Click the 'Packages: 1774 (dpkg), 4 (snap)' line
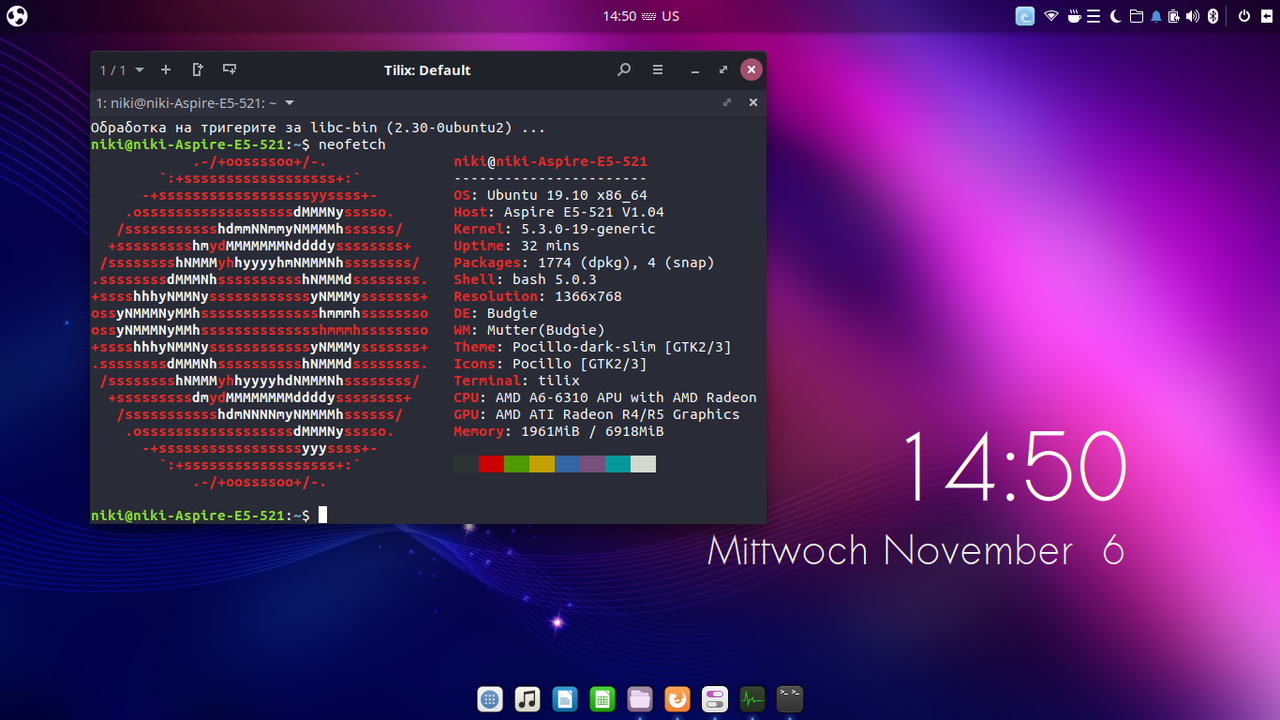 tap(584, 263)
